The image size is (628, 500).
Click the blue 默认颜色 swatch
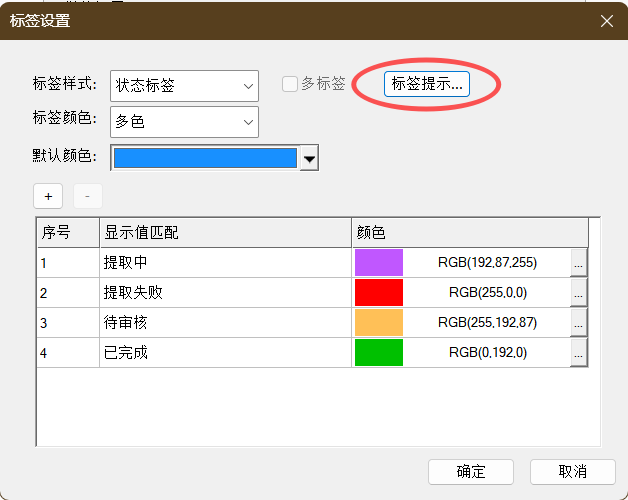tap(205, 158)
